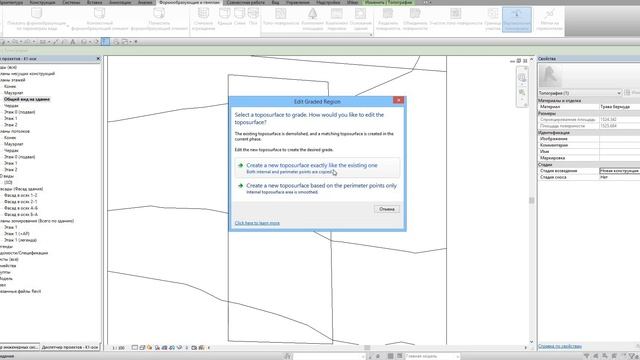Viewport: 640px width, 360px height.
Task: Open the Systems ribbon tab
Action: (x=71, y=2)
